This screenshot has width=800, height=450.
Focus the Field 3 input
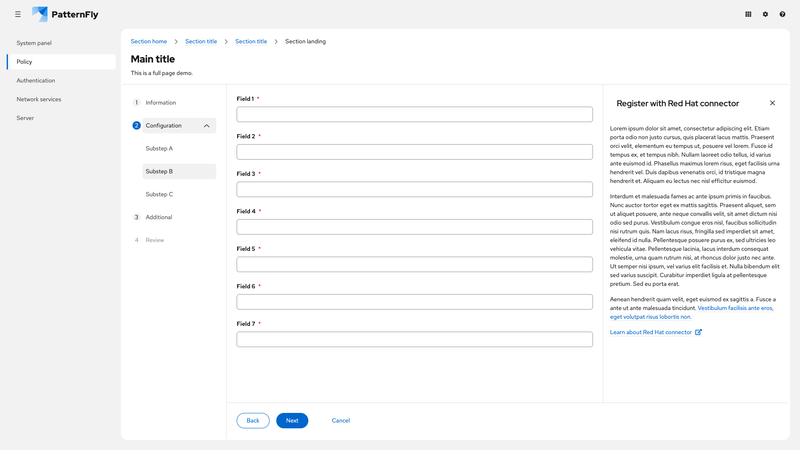pyautogui.click(x=414, y=189)
